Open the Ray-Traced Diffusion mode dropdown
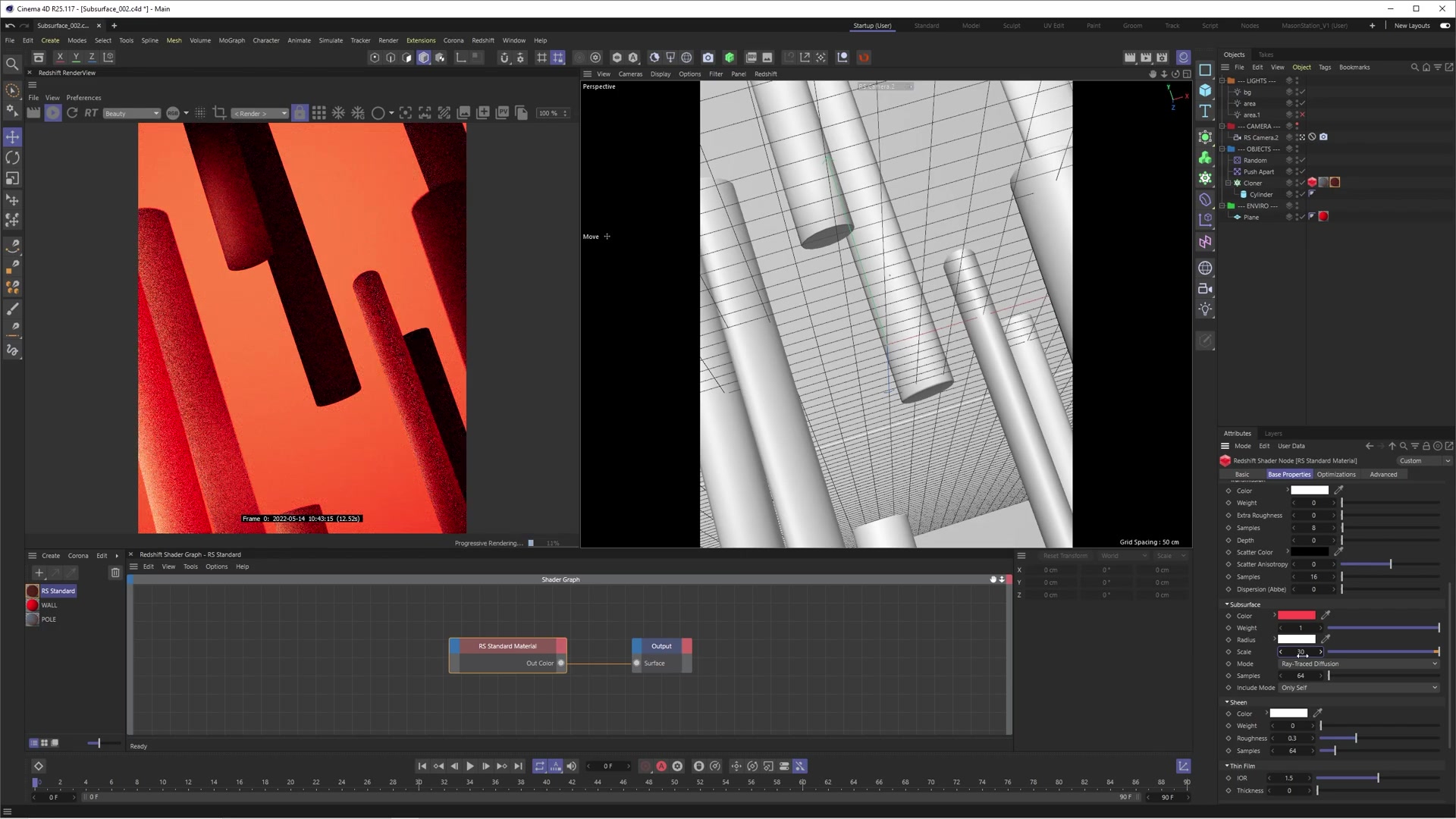This screenshot has width=1456, height=819. click(x=1357, y=664)
